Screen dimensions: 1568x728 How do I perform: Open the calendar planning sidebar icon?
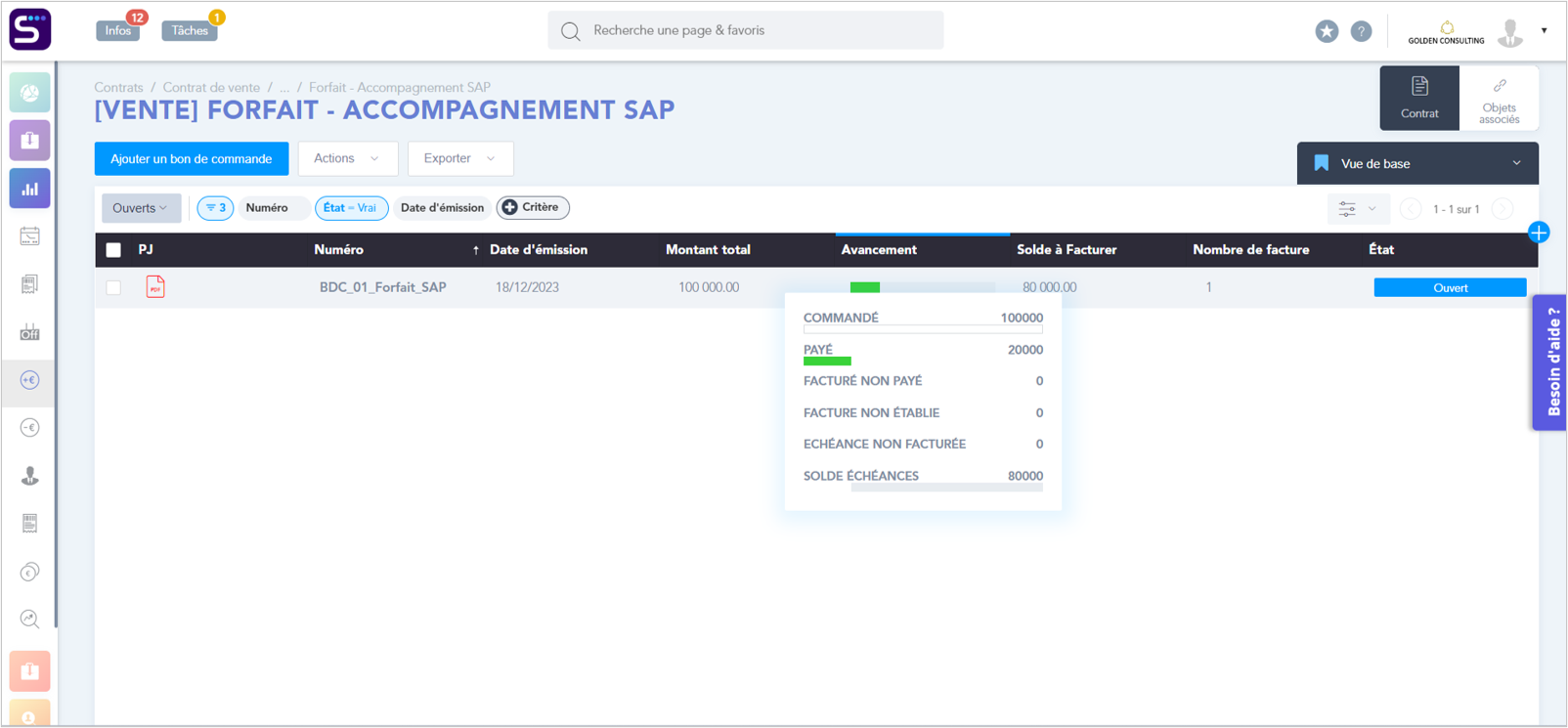click(x=30, y=236)
